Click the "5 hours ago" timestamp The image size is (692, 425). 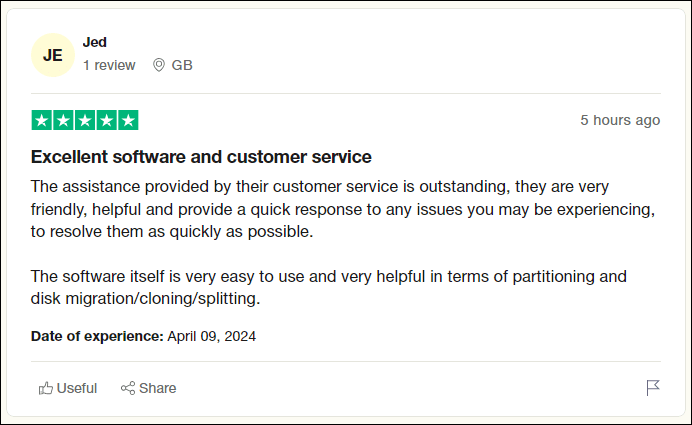[x=620, y=120]
